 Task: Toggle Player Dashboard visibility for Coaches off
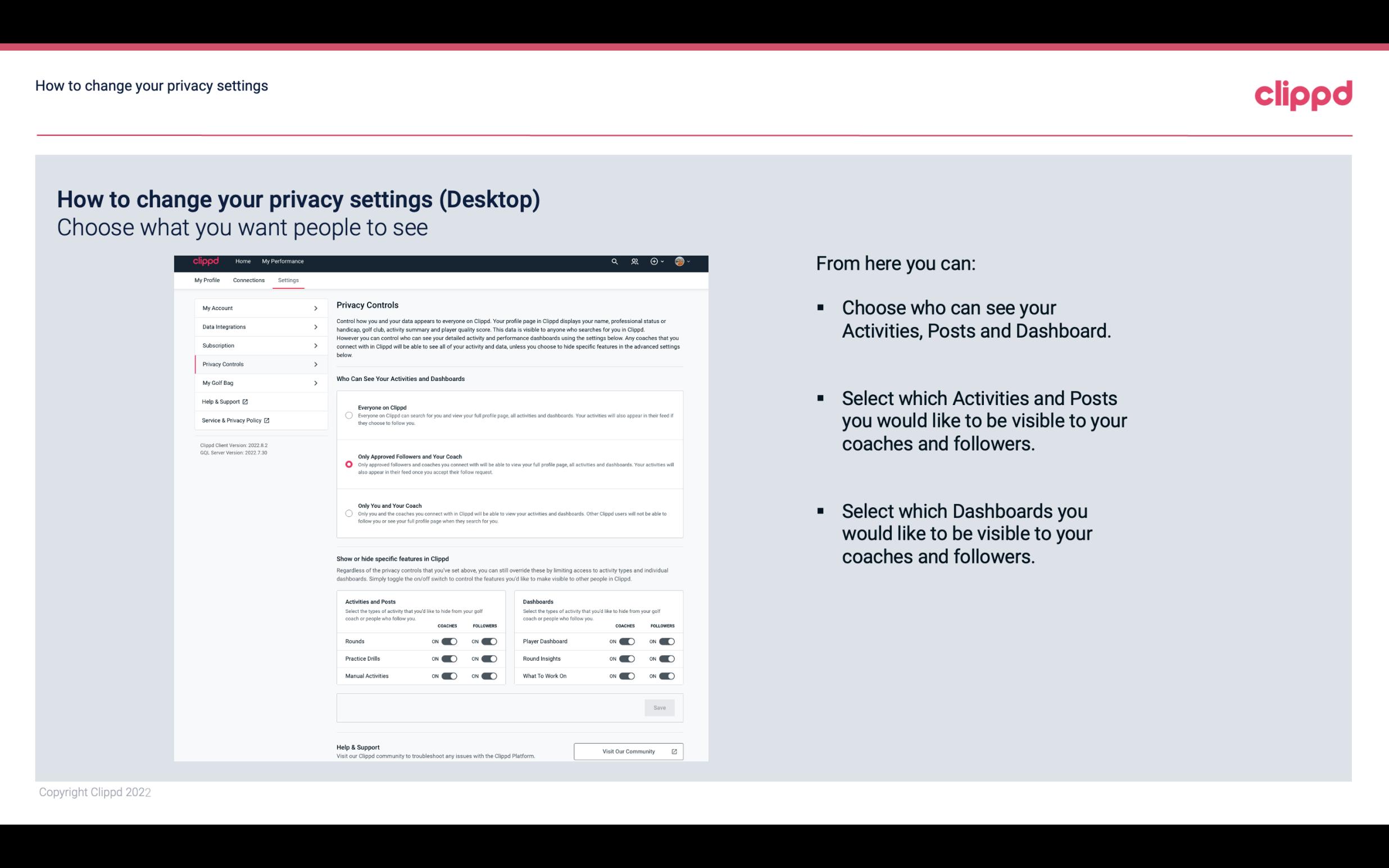[626, 641]
